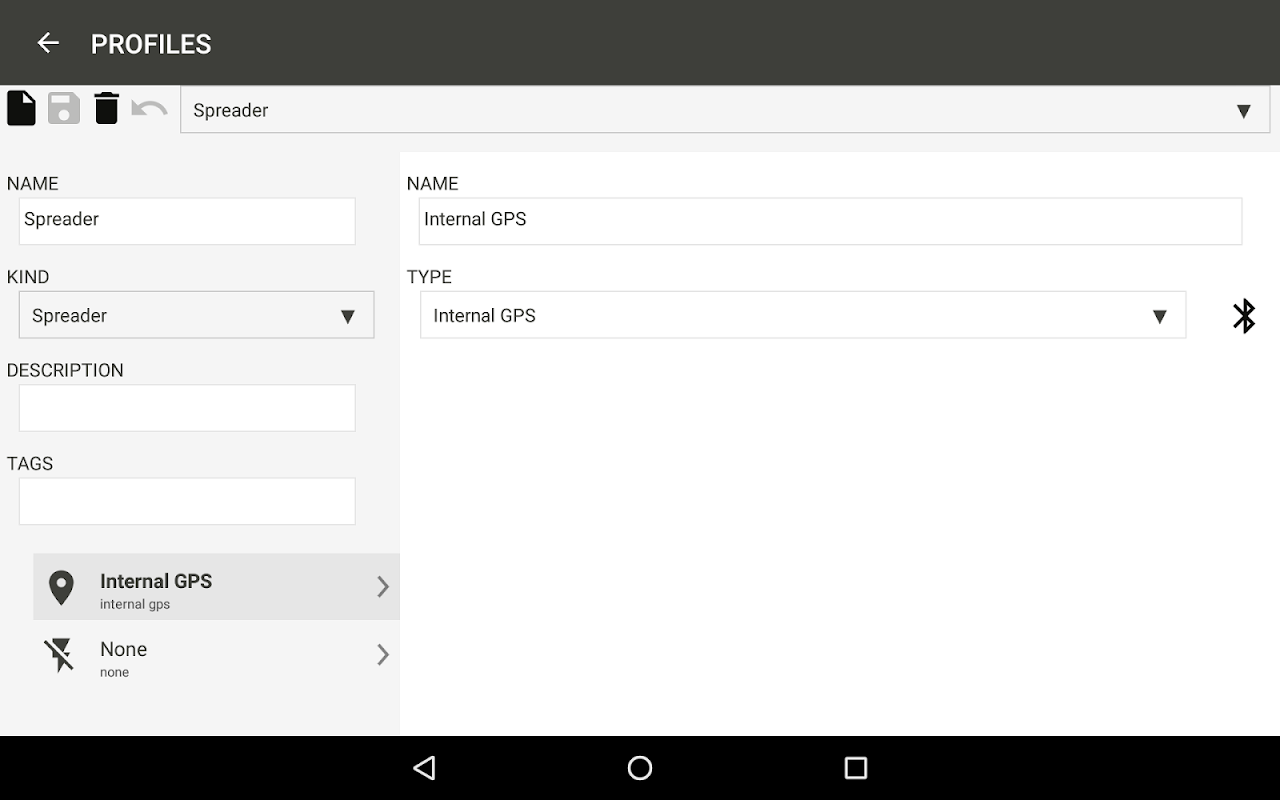The width and height of the screenshot is (1280, 800).
Task: Delete the Spreader profile
Action: click(106, 108)
